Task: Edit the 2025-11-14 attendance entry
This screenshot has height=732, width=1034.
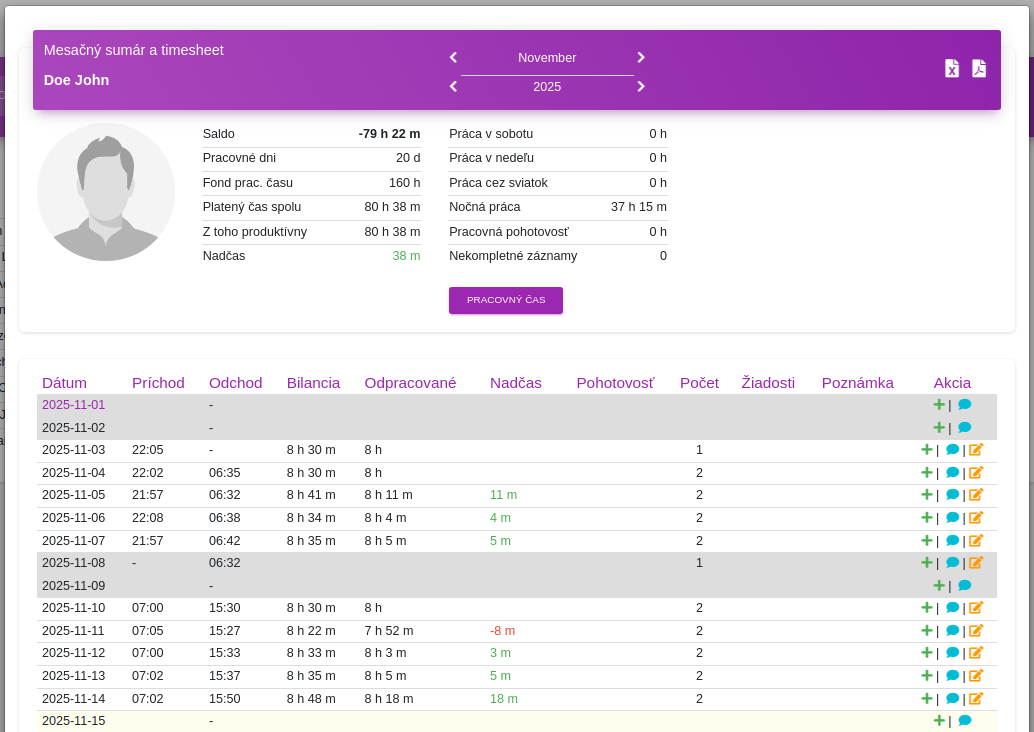Action: coord(976,698)
